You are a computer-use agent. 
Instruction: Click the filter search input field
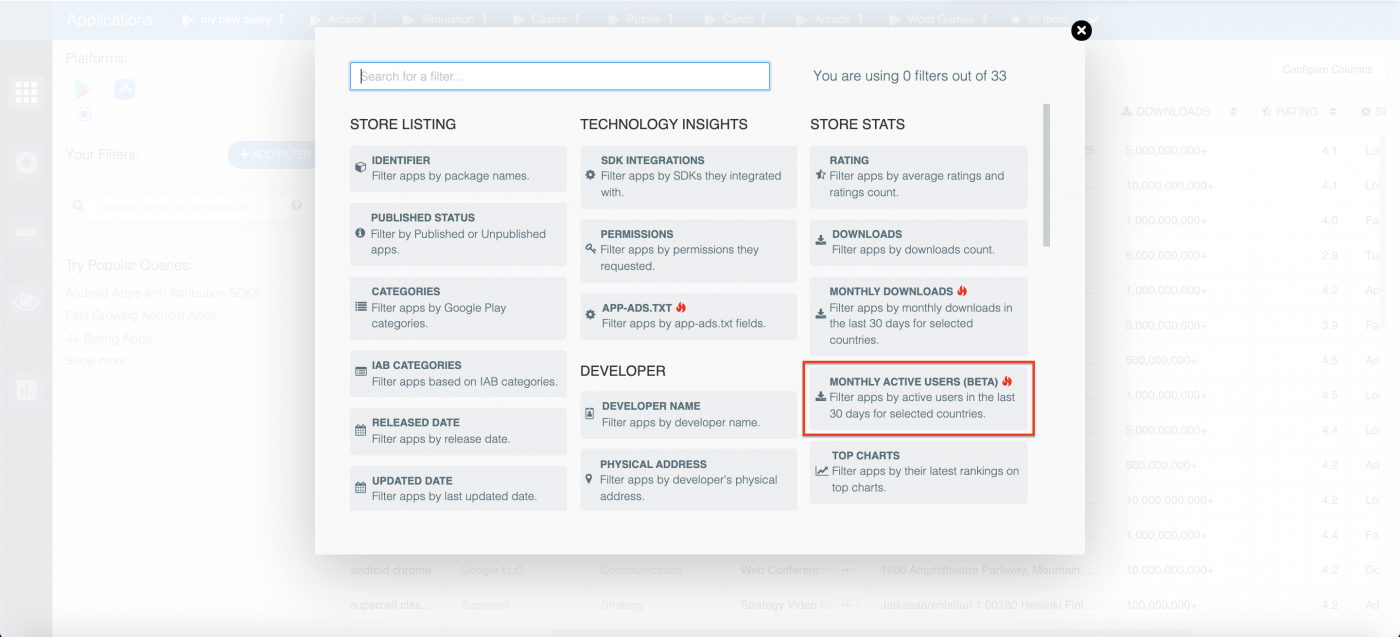pos(559,75)
